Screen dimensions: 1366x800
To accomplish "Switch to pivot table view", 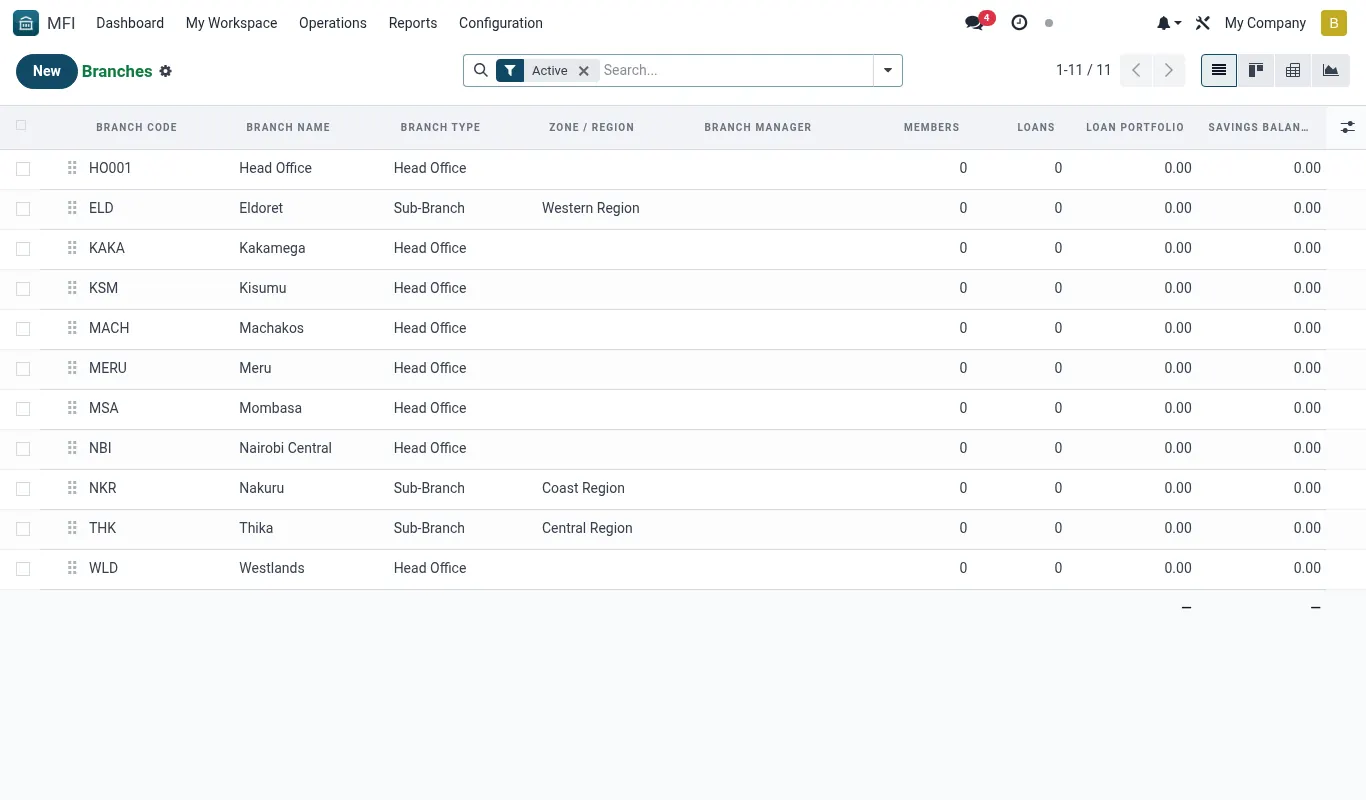I will pyautogui.click(x=1293, y=70).
